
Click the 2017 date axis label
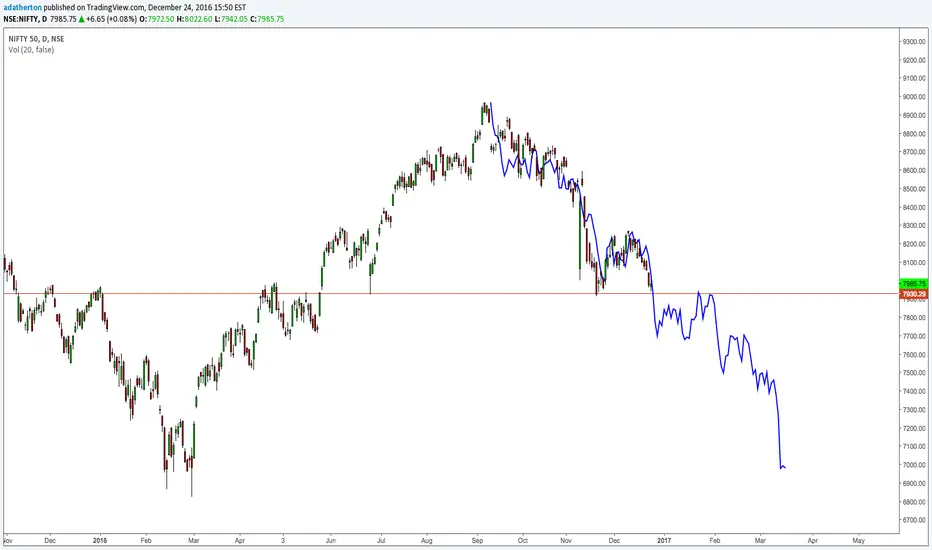click(x=664, y=540)
